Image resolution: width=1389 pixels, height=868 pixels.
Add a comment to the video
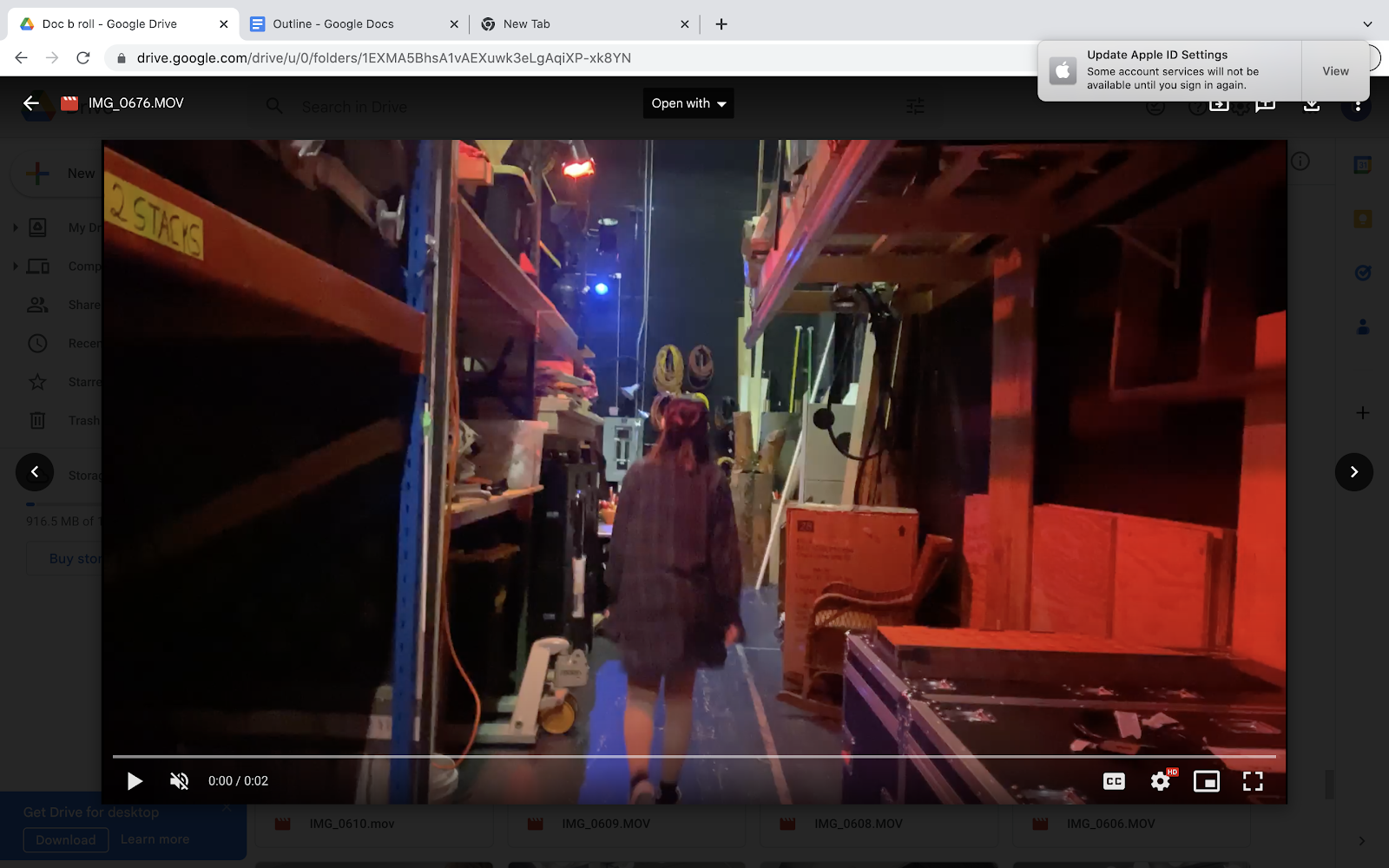(x=1266, y=105)
